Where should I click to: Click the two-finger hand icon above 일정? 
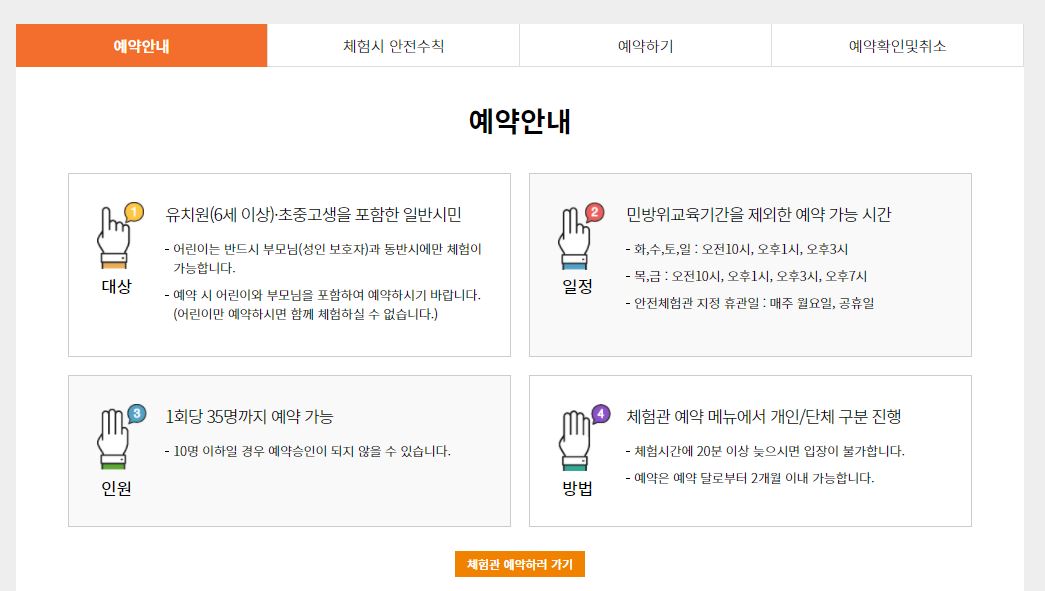[x=574, y=238]
